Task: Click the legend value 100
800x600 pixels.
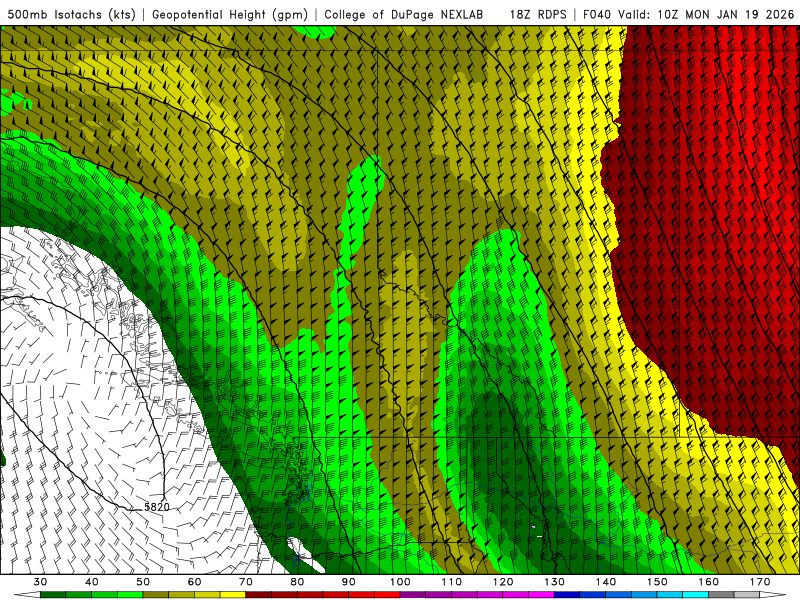Action: (400, 582)
